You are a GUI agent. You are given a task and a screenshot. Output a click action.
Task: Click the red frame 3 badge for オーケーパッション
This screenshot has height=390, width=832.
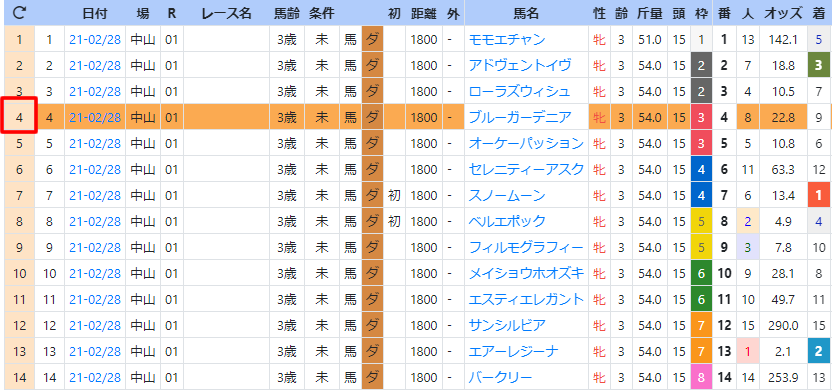[701, 143]
